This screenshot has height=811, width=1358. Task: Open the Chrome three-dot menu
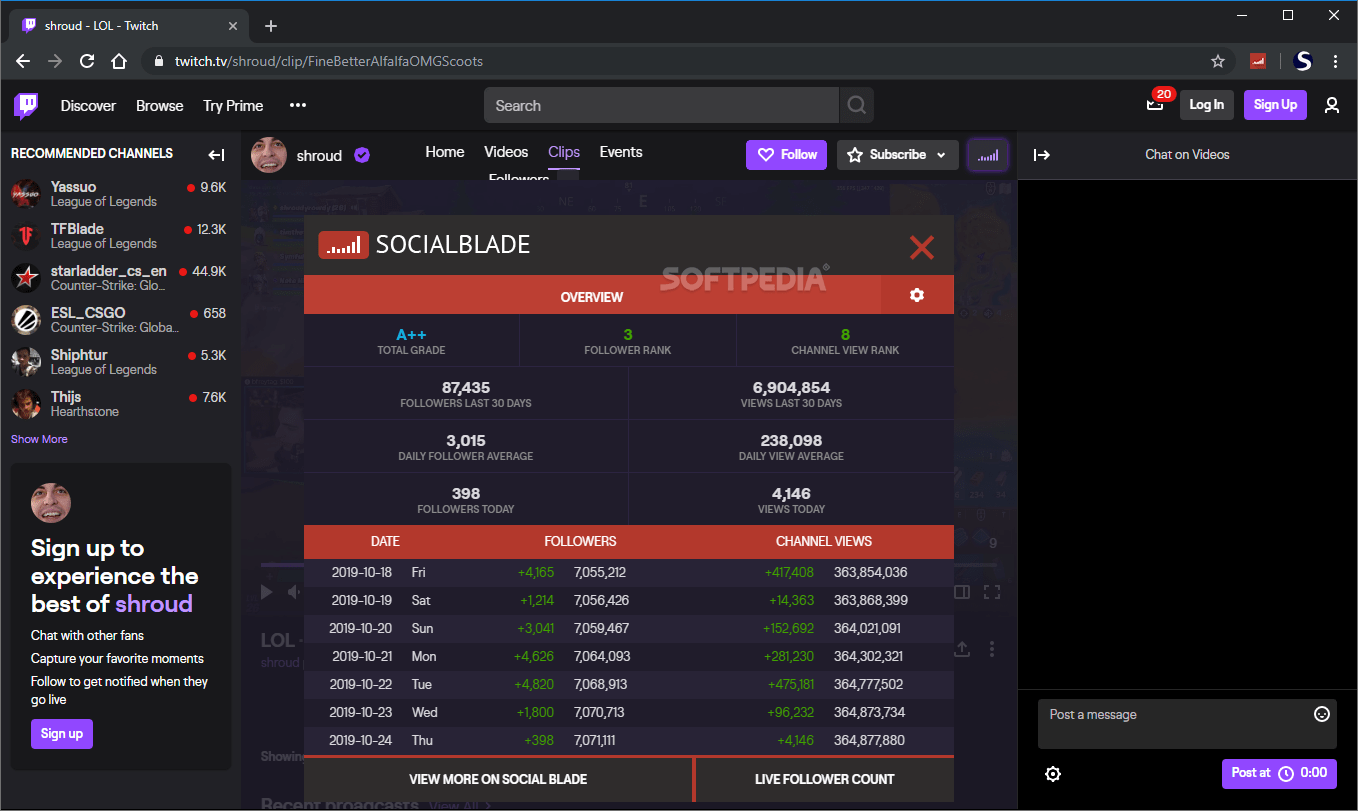[1335, 61]
